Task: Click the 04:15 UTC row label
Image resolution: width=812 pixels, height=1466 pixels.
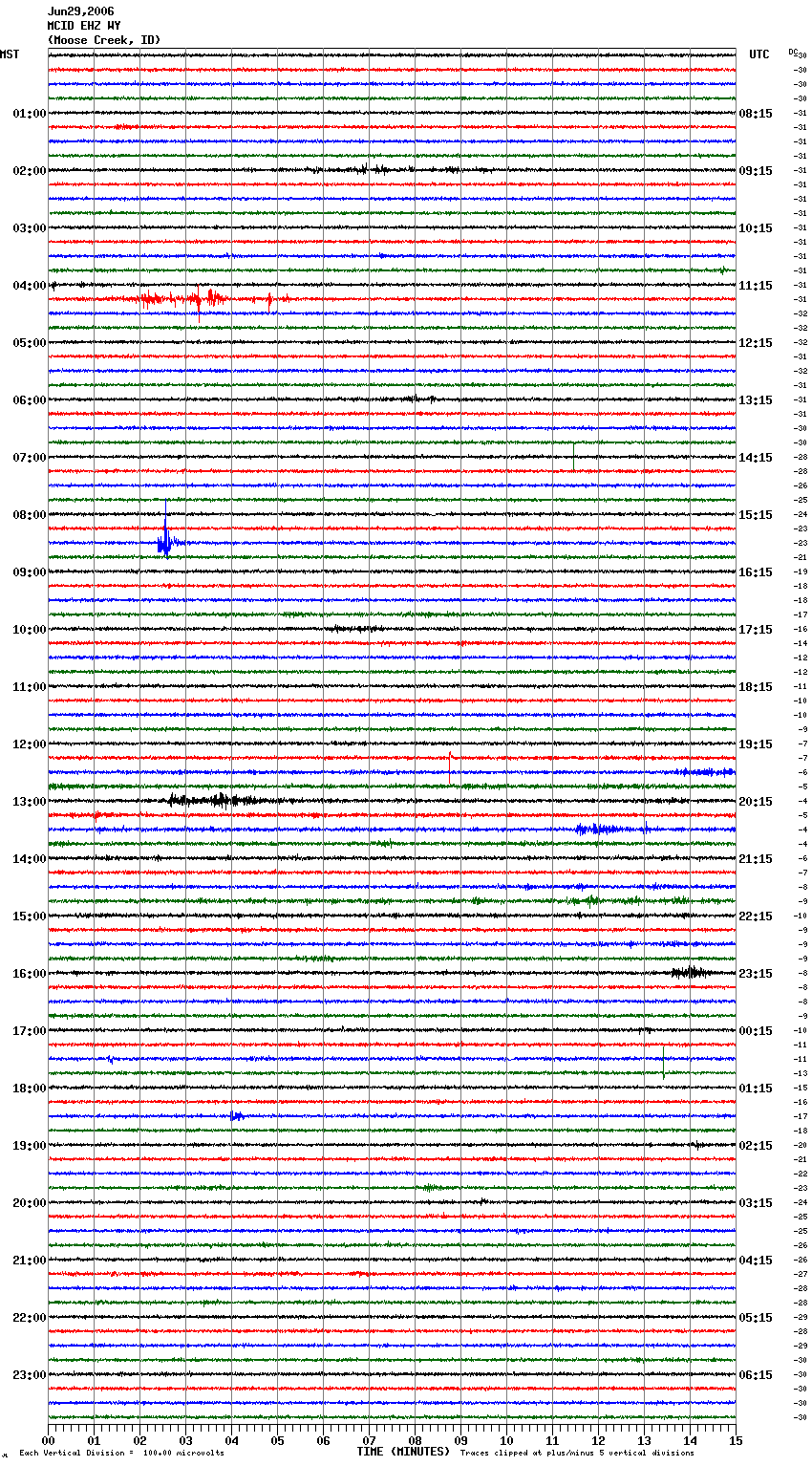Action: point(756,1261)
